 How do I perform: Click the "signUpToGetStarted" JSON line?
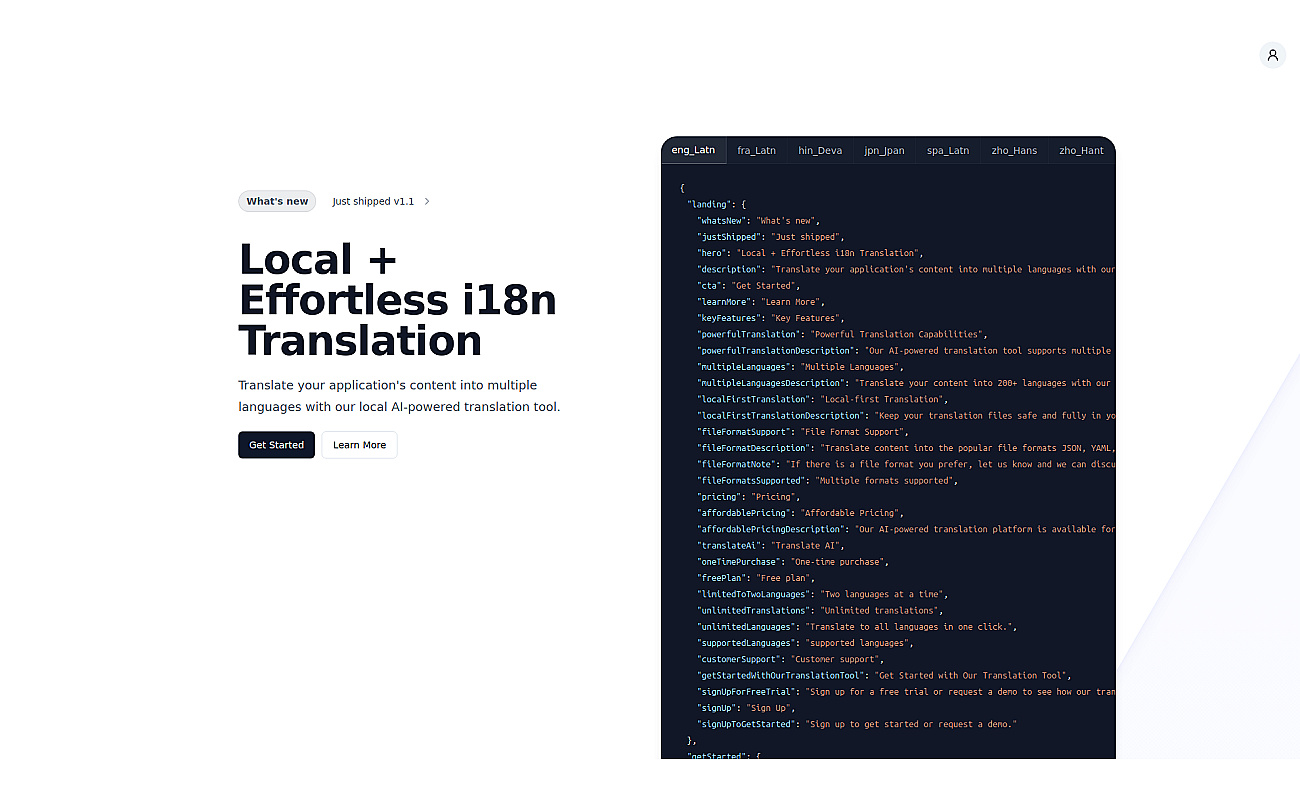point(858,724)
